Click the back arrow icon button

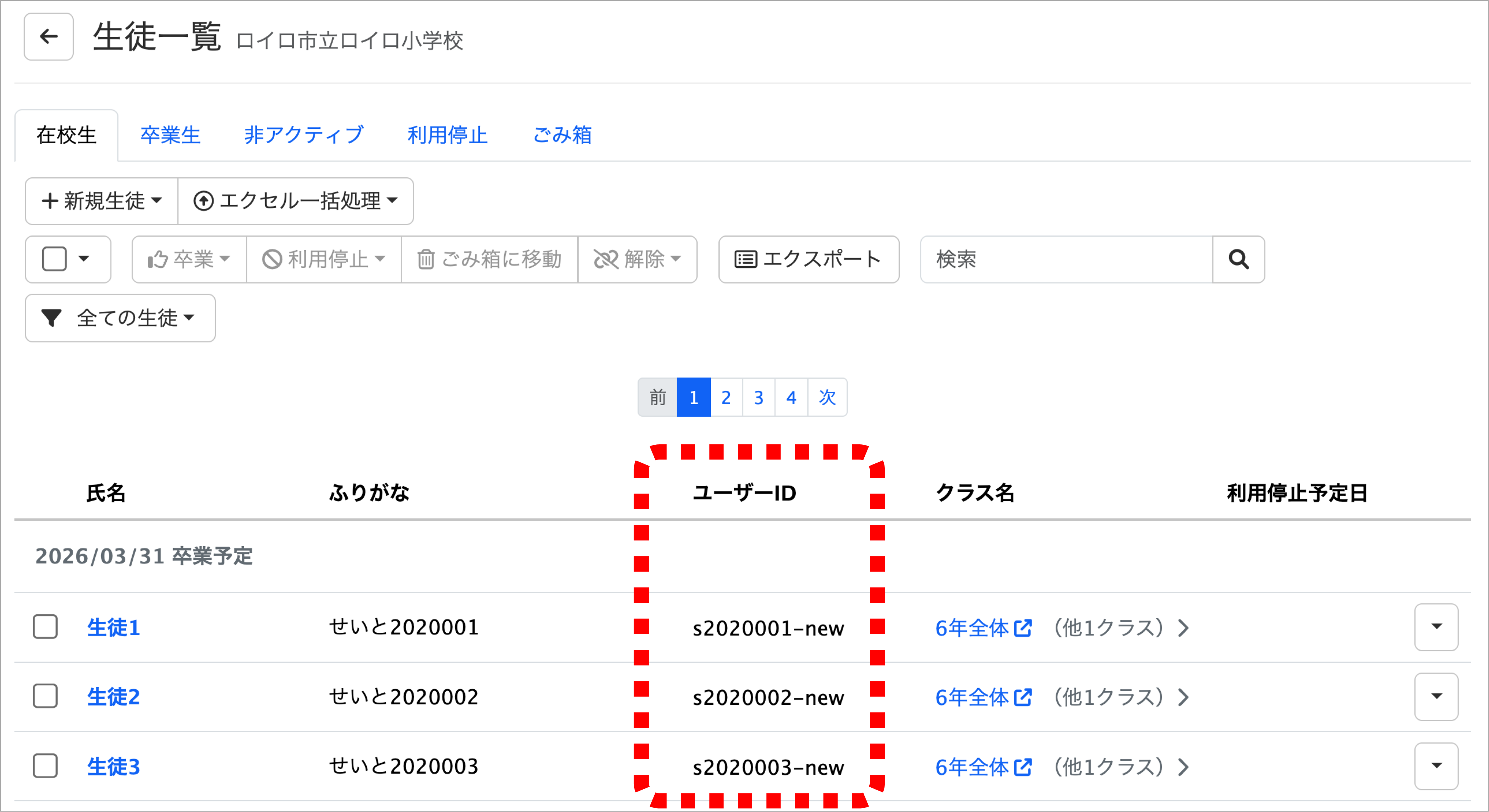[49, 37]
